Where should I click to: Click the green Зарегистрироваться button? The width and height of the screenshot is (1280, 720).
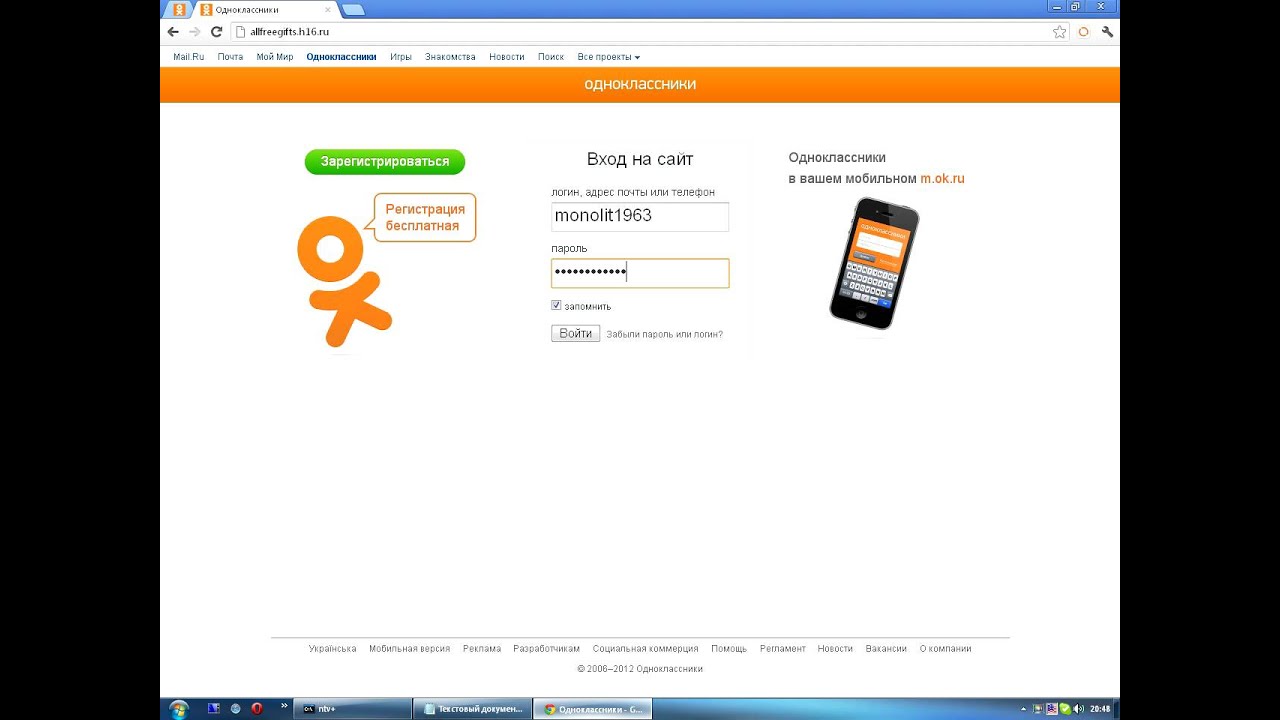(385, 161)
